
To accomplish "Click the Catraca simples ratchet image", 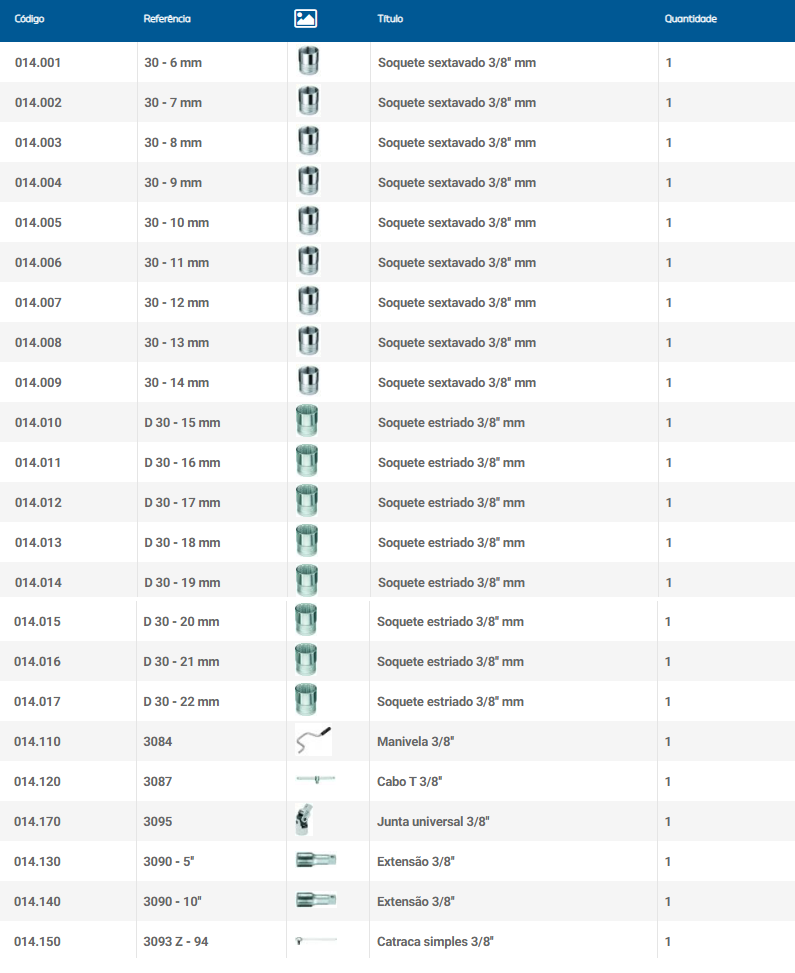I will (x=316, y=940).
